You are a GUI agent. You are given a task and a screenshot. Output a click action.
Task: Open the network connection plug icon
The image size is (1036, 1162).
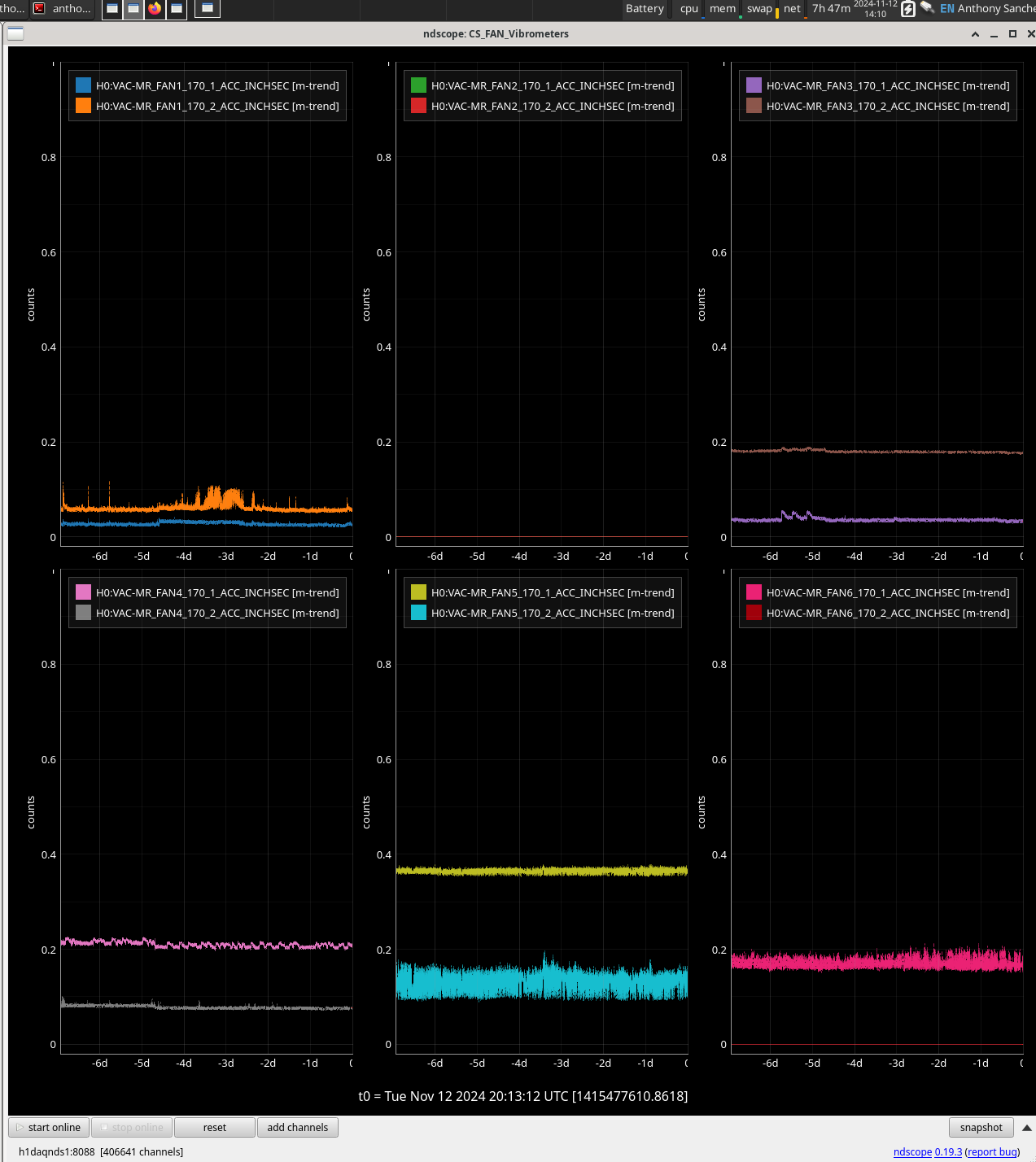pos(928,8)
